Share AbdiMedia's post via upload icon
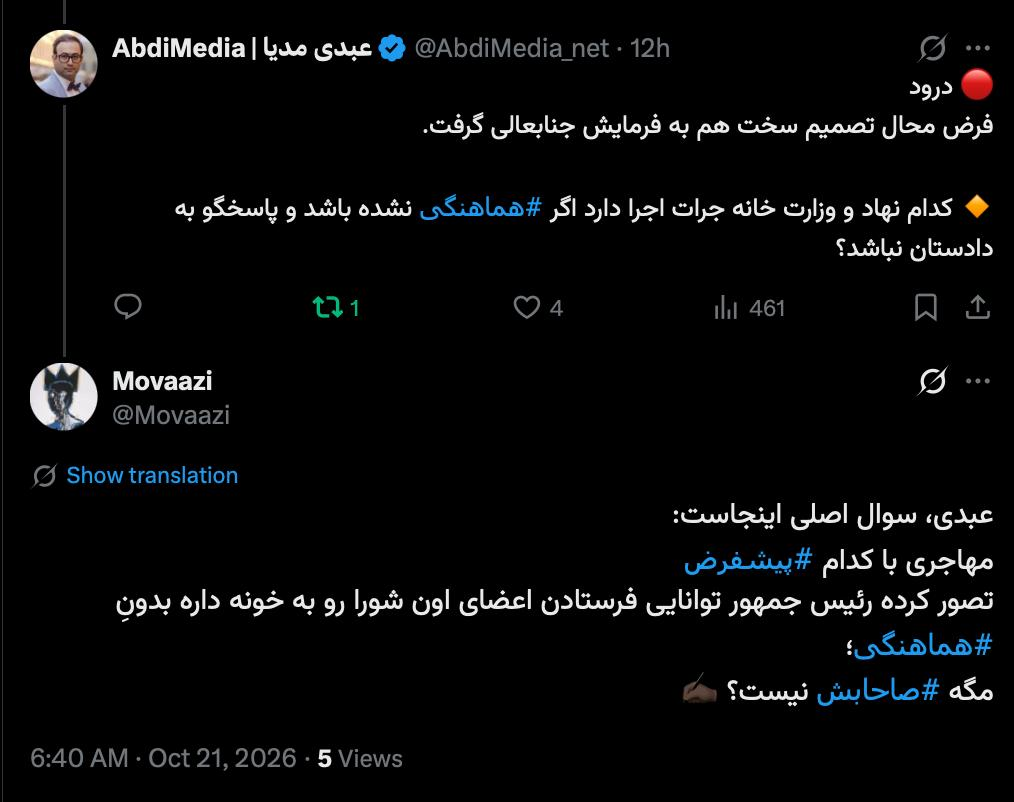 [978, 307]
